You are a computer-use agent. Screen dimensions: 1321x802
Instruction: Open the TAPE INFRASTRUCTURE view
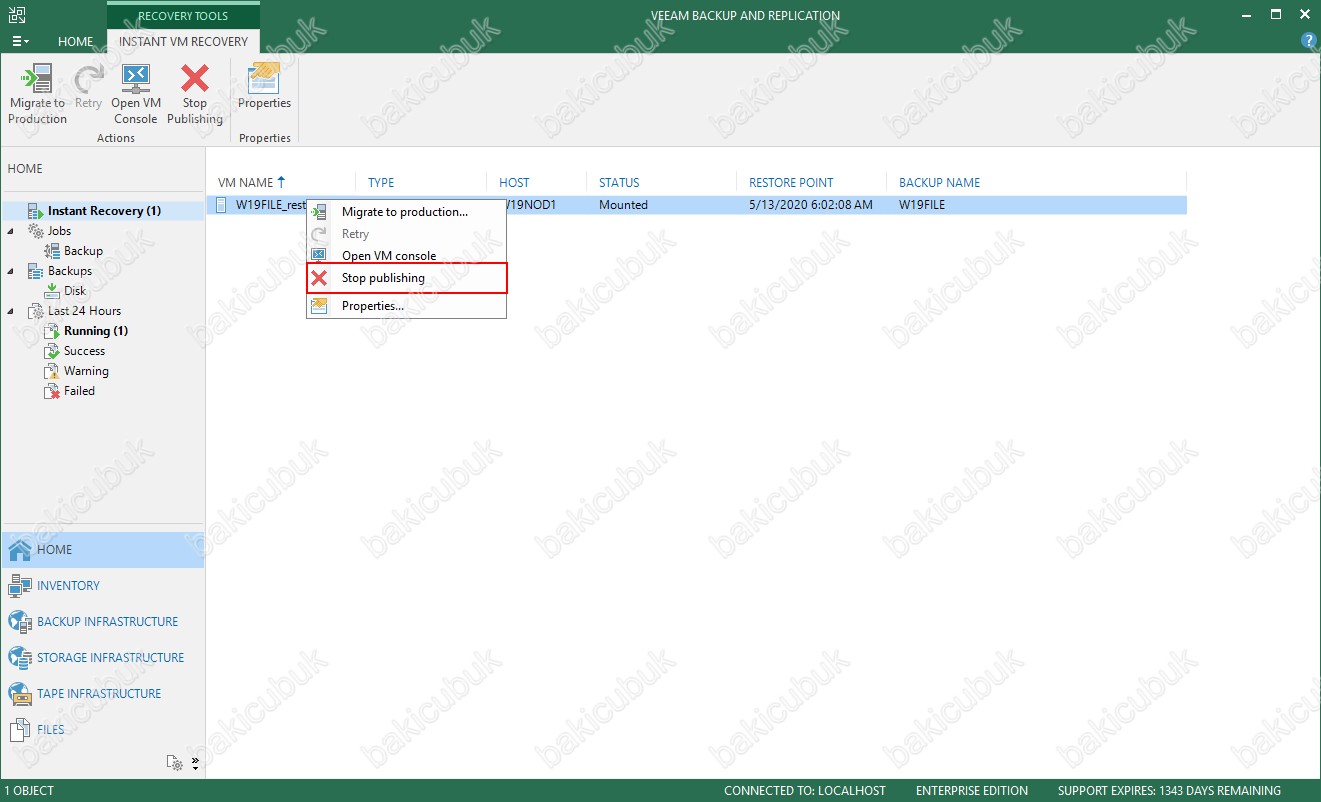click(x=102, y=694)
